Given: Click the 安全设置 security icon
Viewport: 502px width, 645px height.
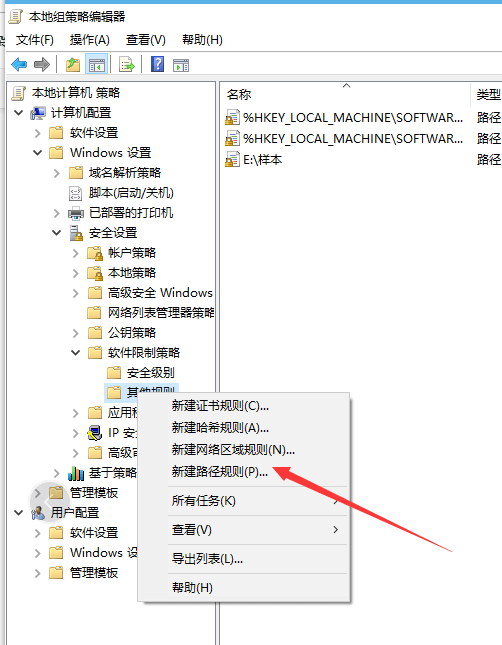Looking at the screenshot, I should coord(76,233).
